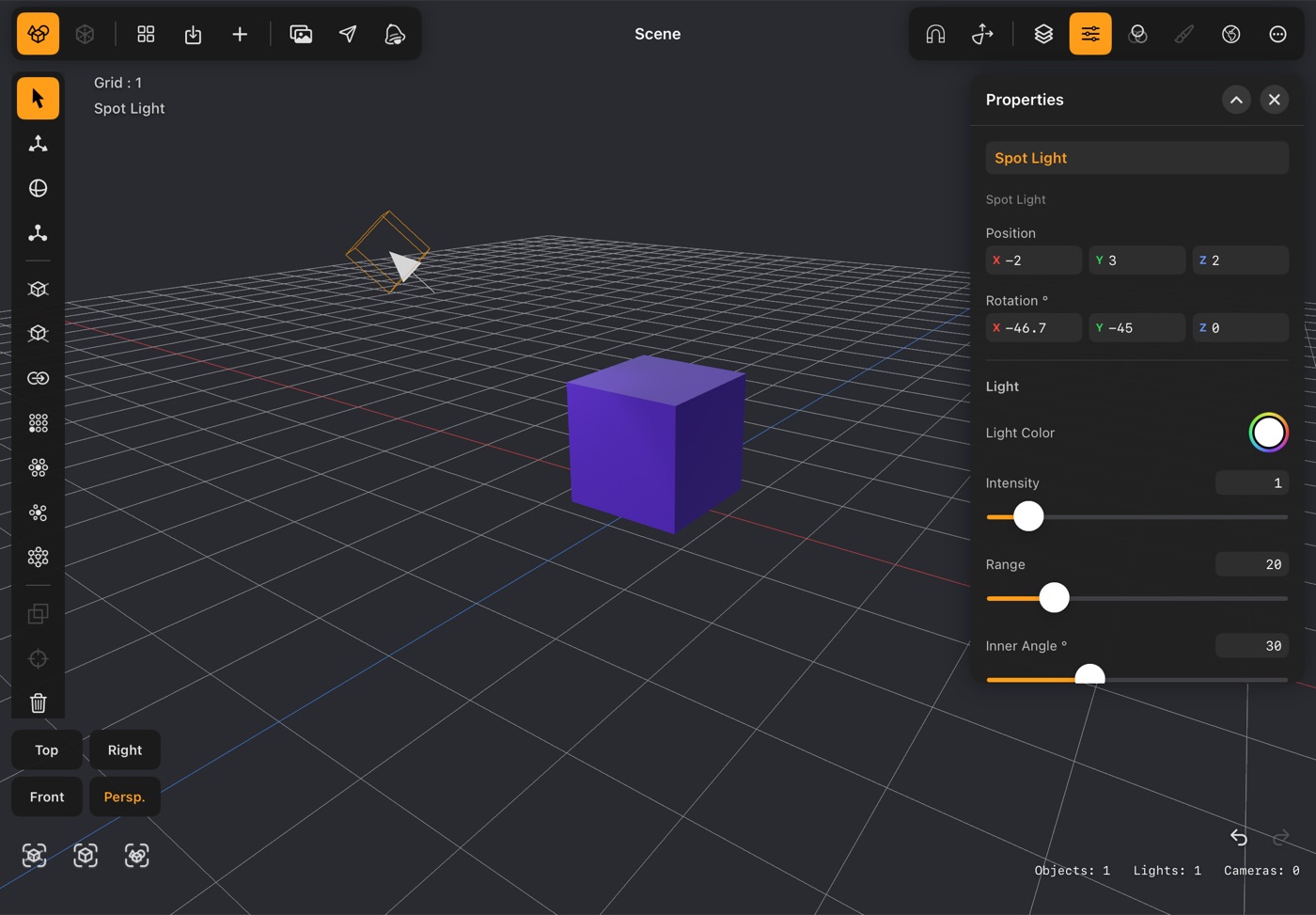1316x915 pixels.
Task: Open the image gallery icon
Action: pyautogui.click(x=301, y=34)
